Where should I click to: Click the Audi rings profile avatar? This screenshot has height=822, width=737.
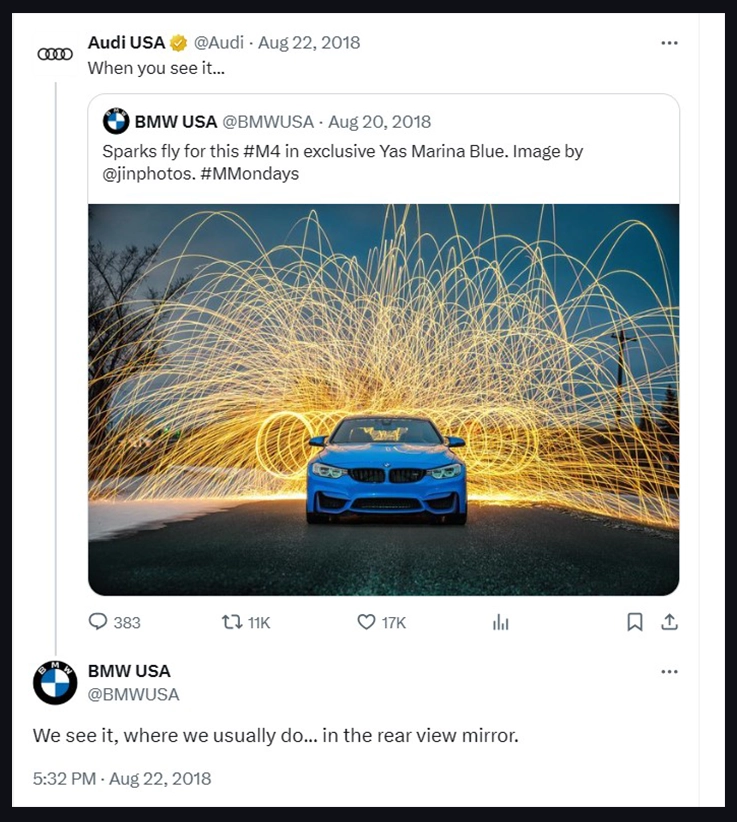tap(55, 54)
